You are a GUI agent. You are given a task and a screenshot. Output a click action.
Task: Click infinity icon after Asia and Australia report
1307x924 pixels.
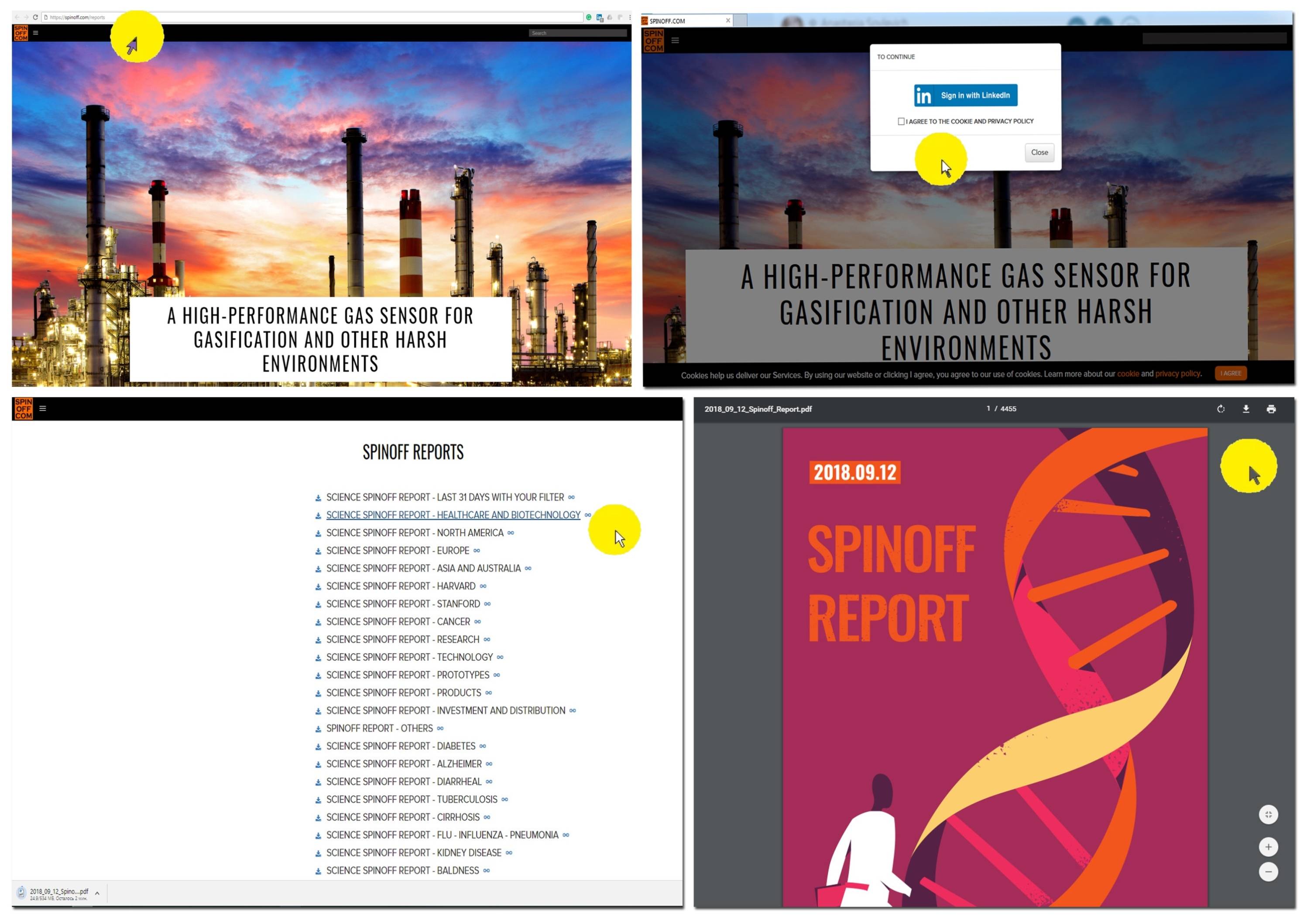coord(528,568)
